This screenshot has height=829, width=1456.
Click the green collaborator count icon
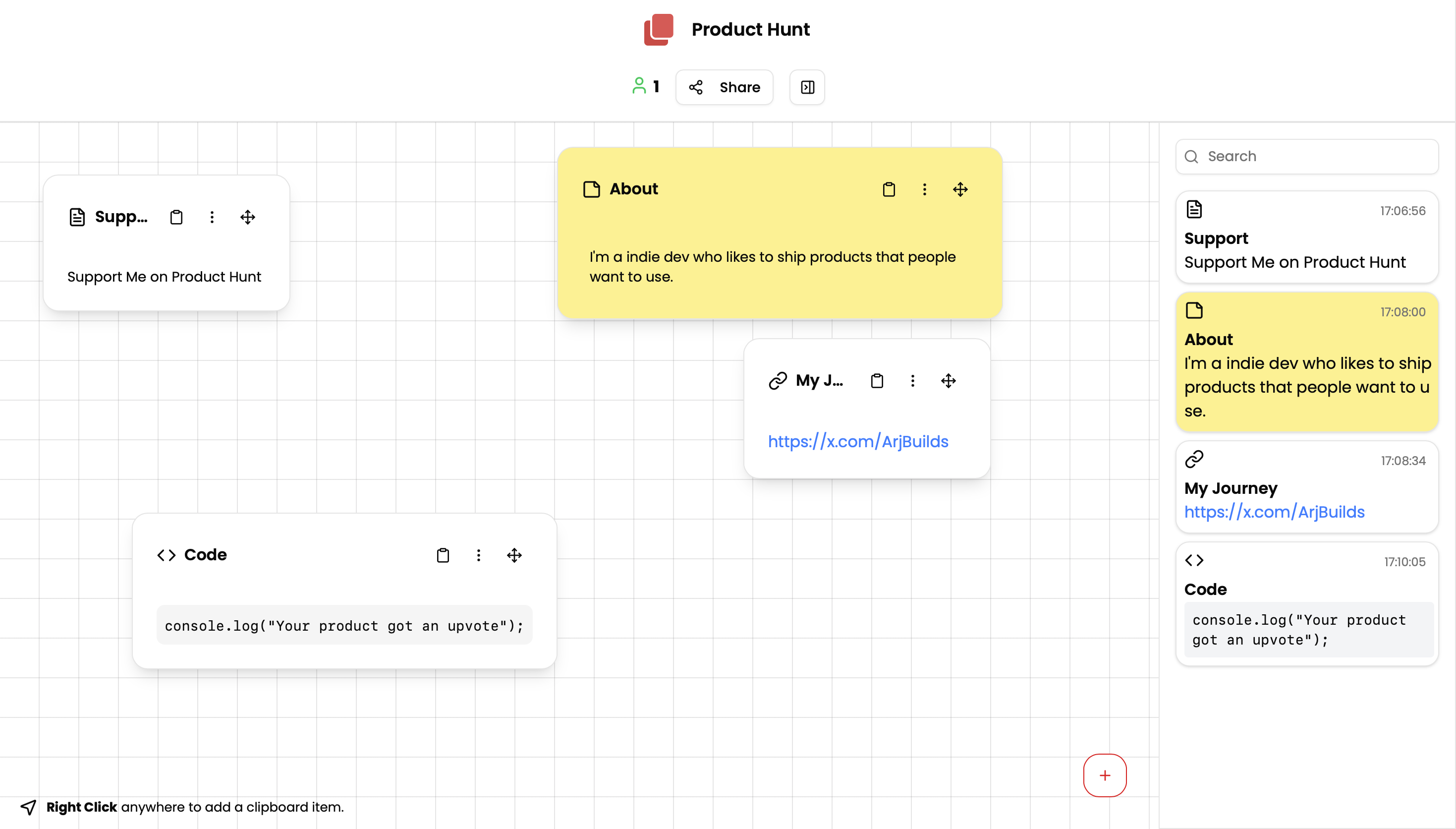click(x=639, y=86)
